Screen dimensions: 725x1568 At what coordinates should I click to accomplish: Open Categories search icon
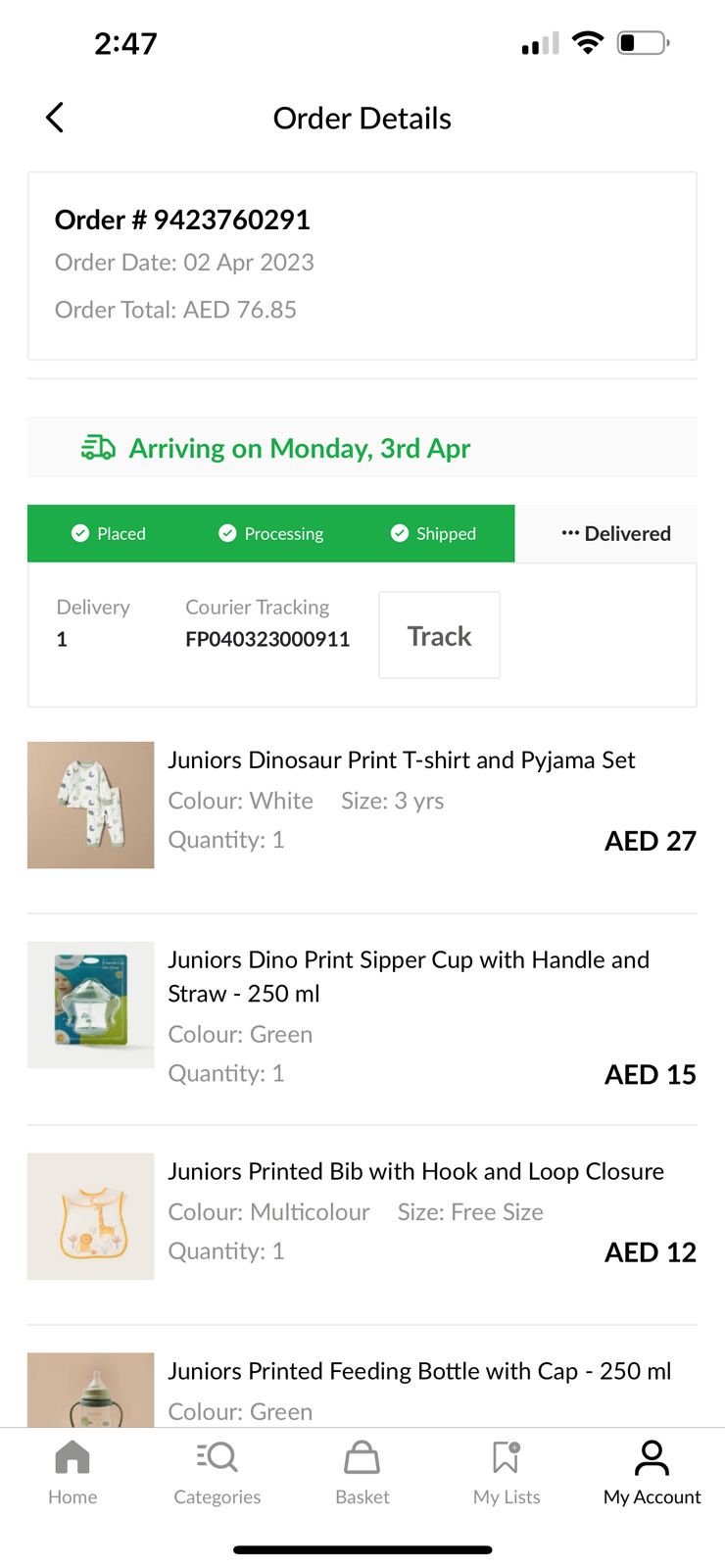[217, 1458]
